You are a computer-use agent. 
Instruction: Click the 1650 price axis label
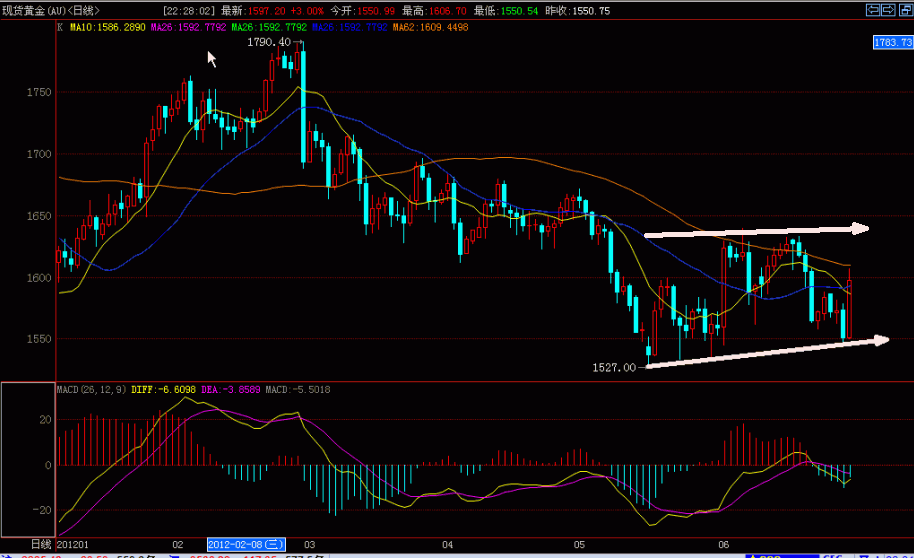pos(38,216)
